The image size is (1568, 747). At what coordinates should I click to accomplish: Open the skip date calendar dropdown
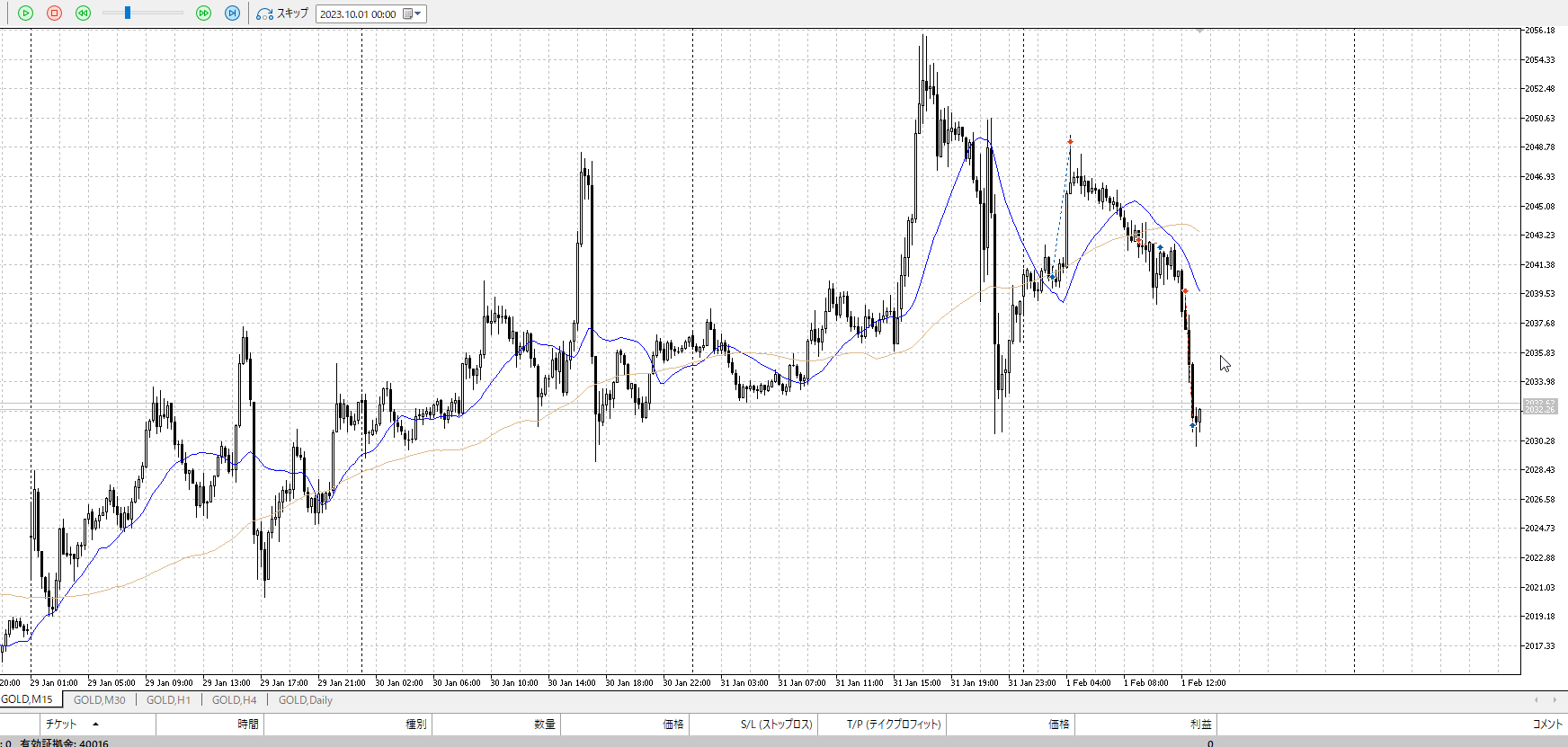click(x=413, y=13)
